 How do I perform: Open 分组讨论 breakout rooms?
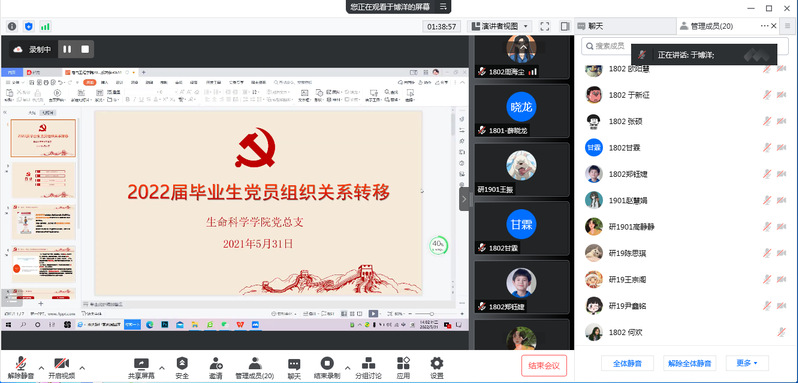(368, 369)
